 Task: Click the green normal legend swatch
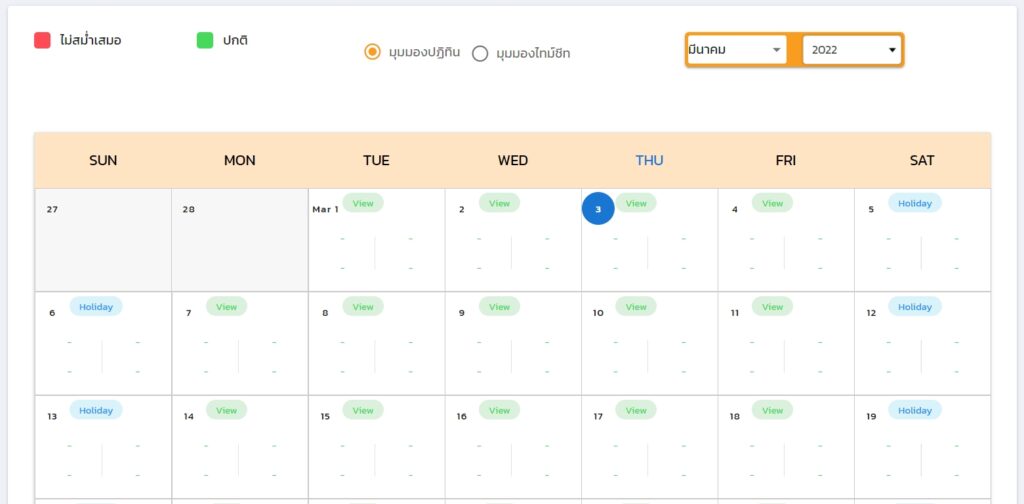205,40
